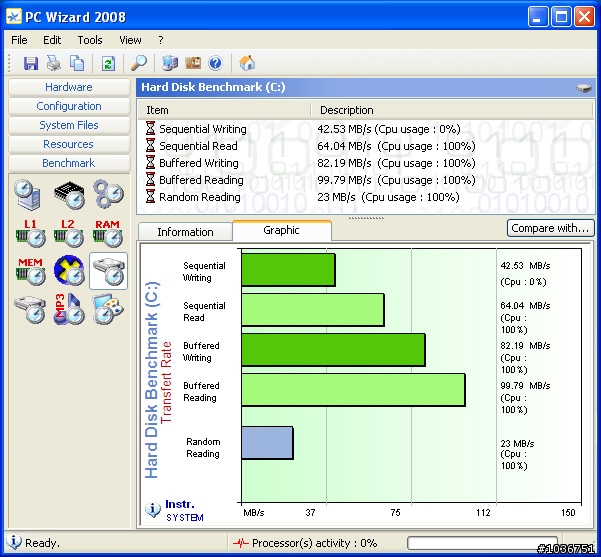Screen dimensions: 601x557
Task: Run the RAM benchmark
Action: coord(108,233)
